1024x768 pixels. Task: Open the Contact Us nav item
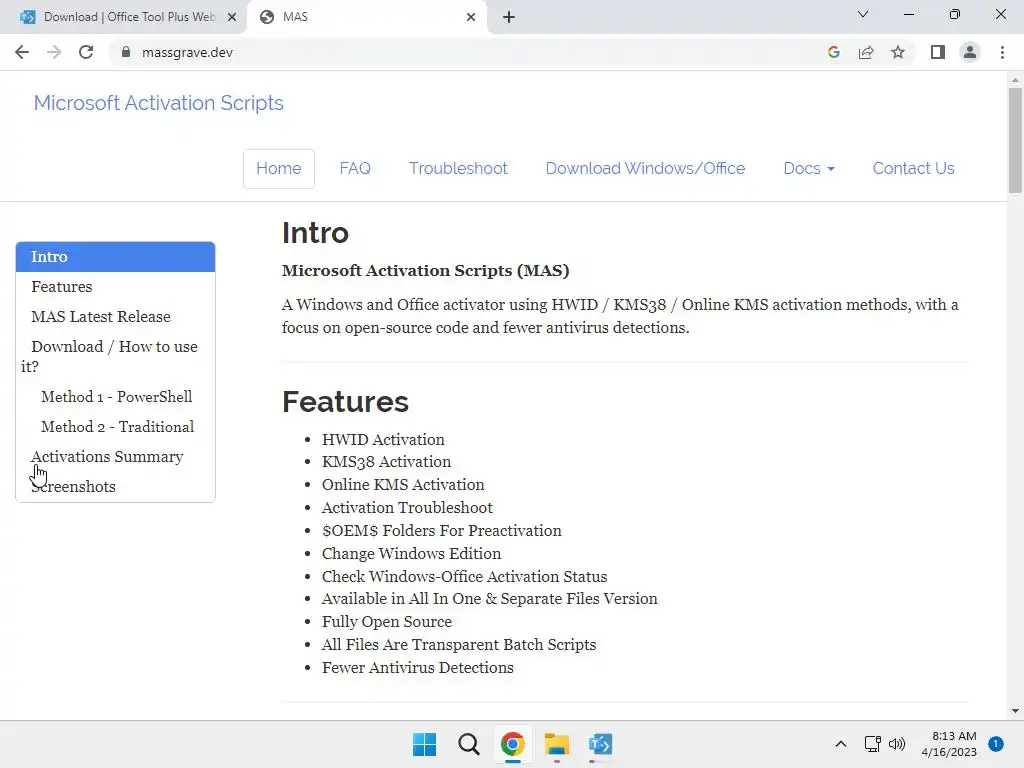[x=914, y=168]
